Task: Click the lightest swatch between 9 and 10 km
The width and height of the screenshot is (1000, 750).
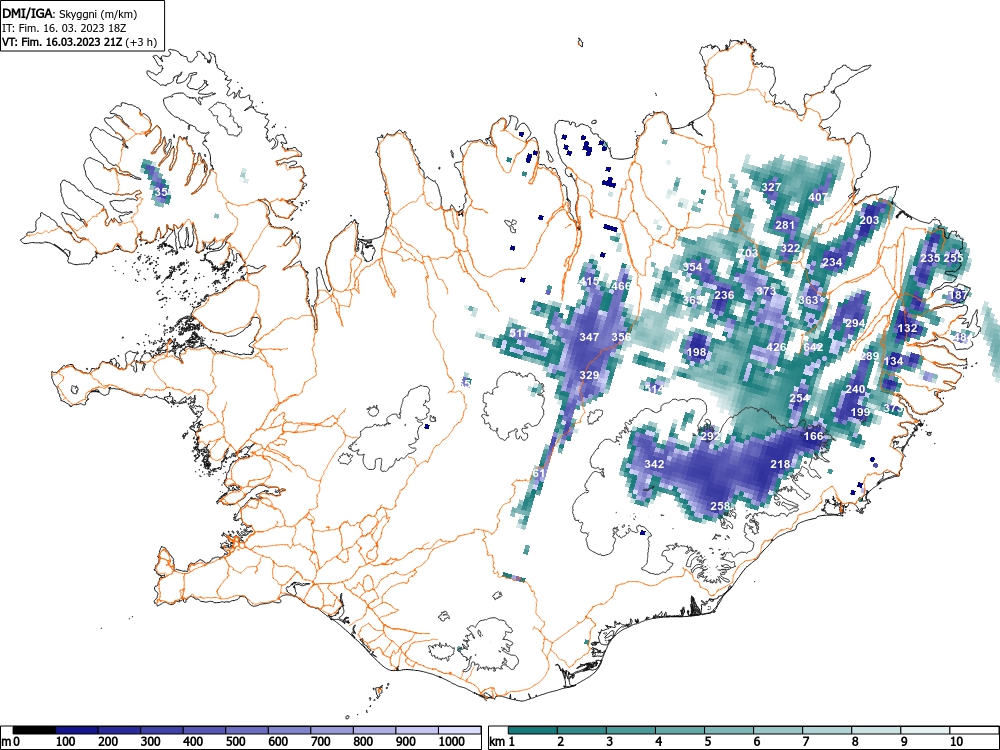Action: [x=925, y=730]
